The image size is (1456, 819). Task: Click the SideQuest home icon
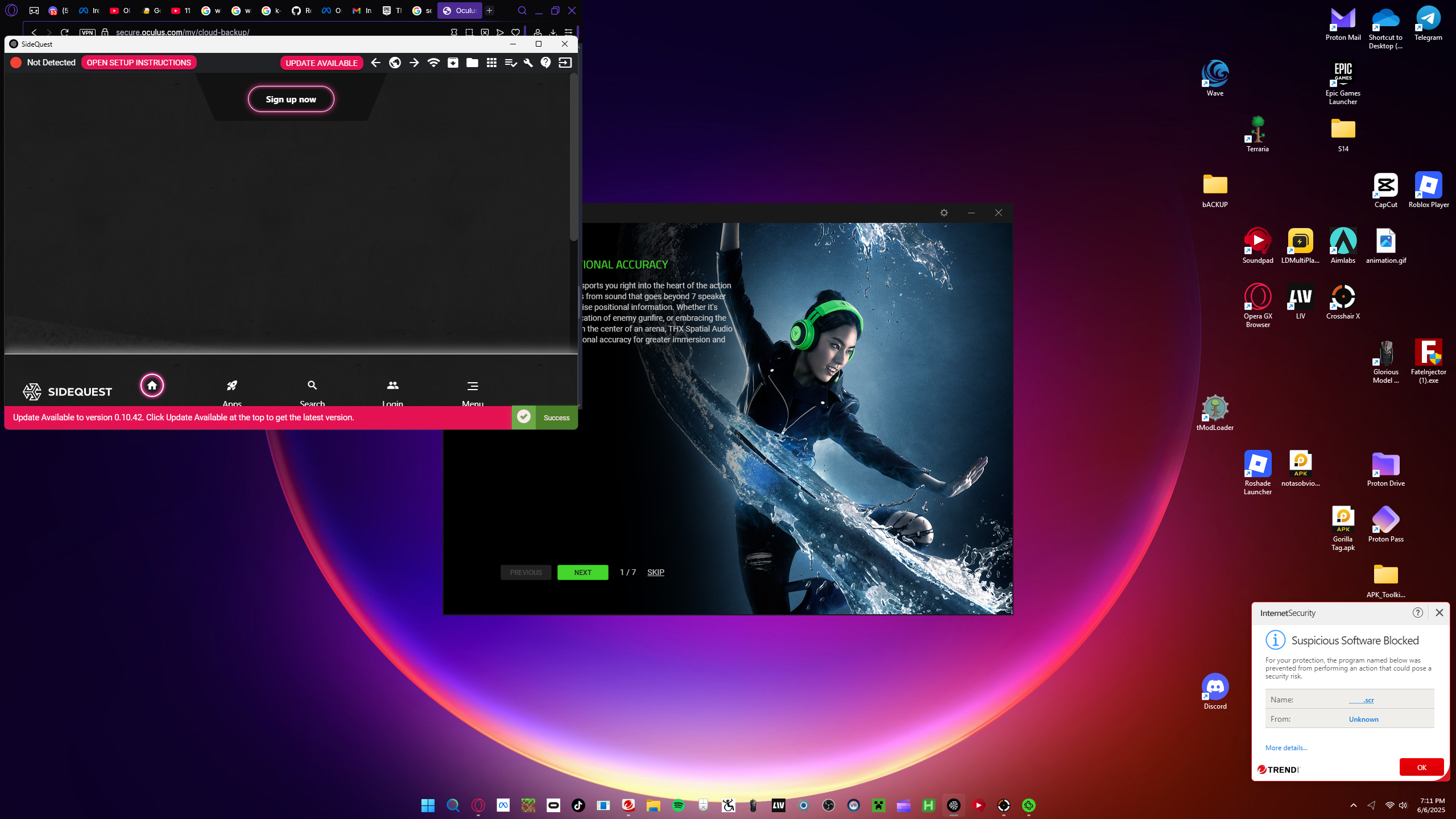click(x=152, y=386)
